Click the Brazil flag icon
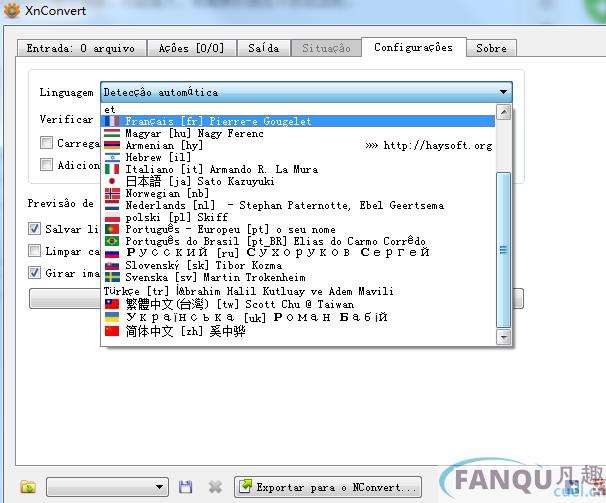Image resolution: width=606 pixels, height=503 pixels. pyautogui.click(x=112, y=241)
